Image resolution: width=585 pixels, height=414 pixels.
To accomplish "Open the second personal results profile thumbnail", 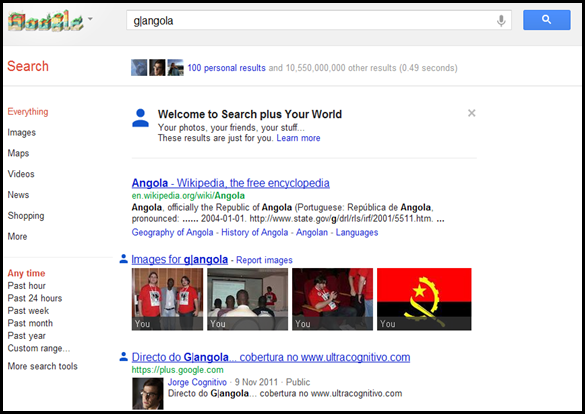I will (157, 68).
